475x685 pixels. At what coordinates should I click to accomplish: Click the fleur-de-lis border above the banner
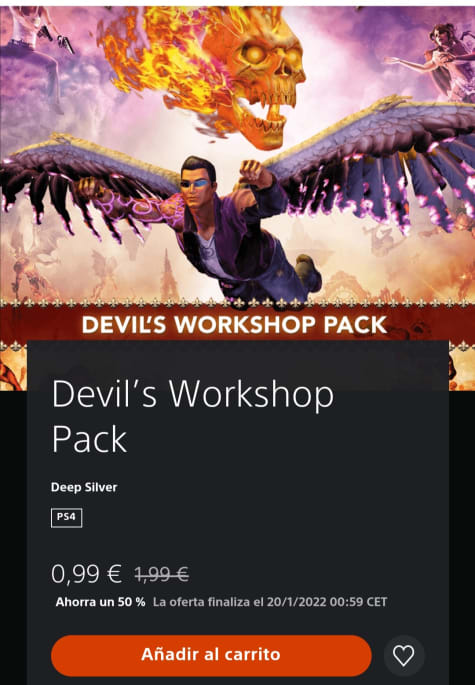pyautogui.click(x=237, y=302)
